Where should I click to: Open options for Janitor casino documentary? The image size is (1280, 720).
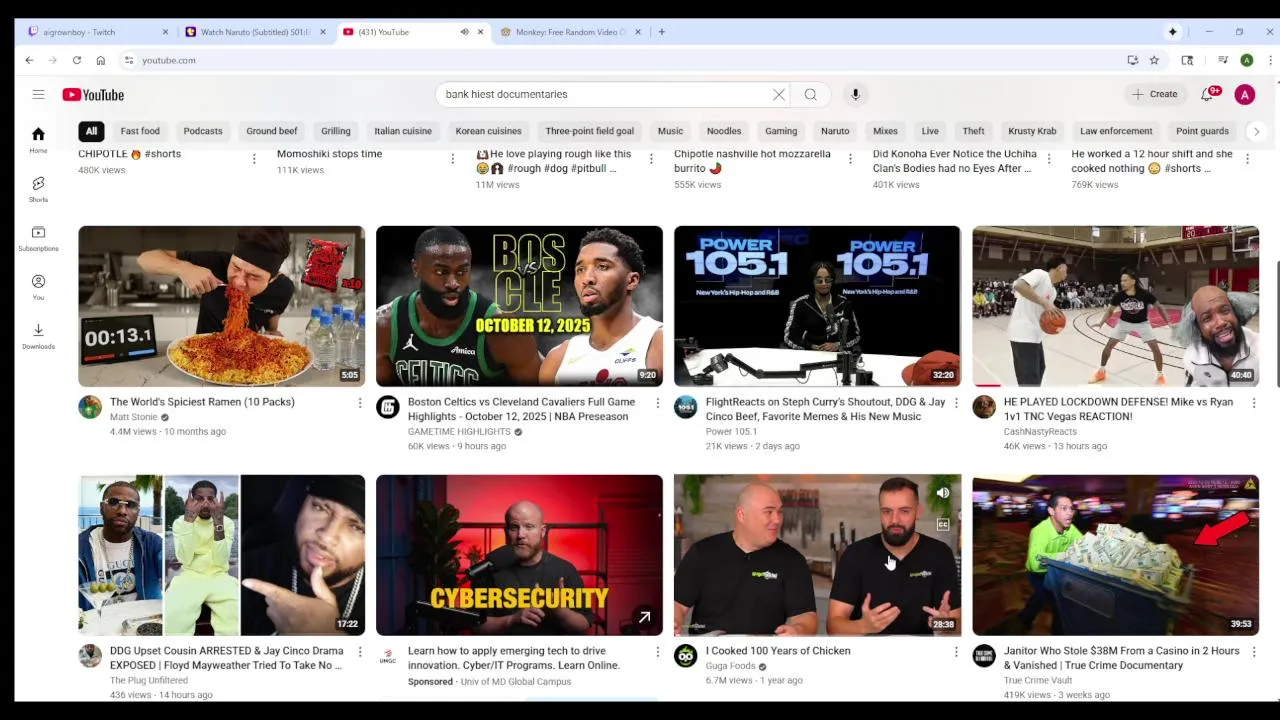tap(1253, 652)
